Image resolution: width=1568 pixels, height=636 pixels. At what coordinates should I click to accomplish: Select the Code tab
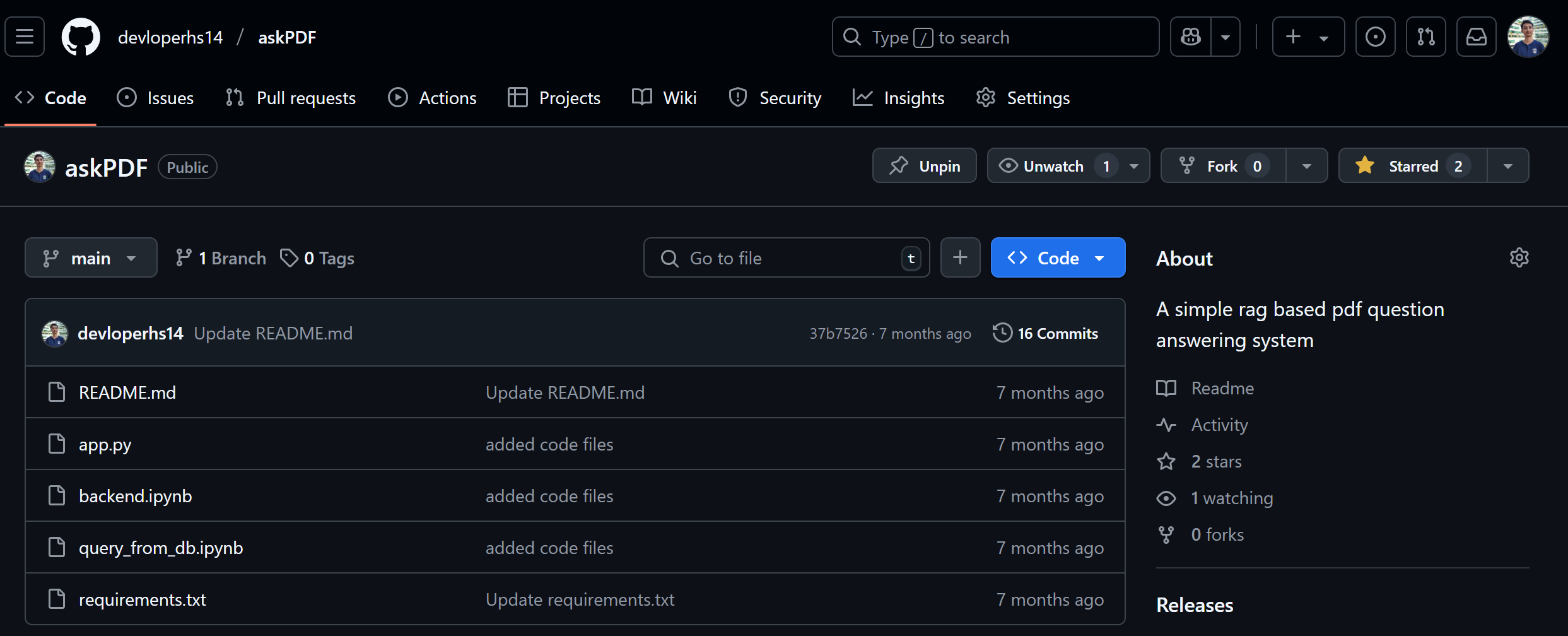(50, 98)
